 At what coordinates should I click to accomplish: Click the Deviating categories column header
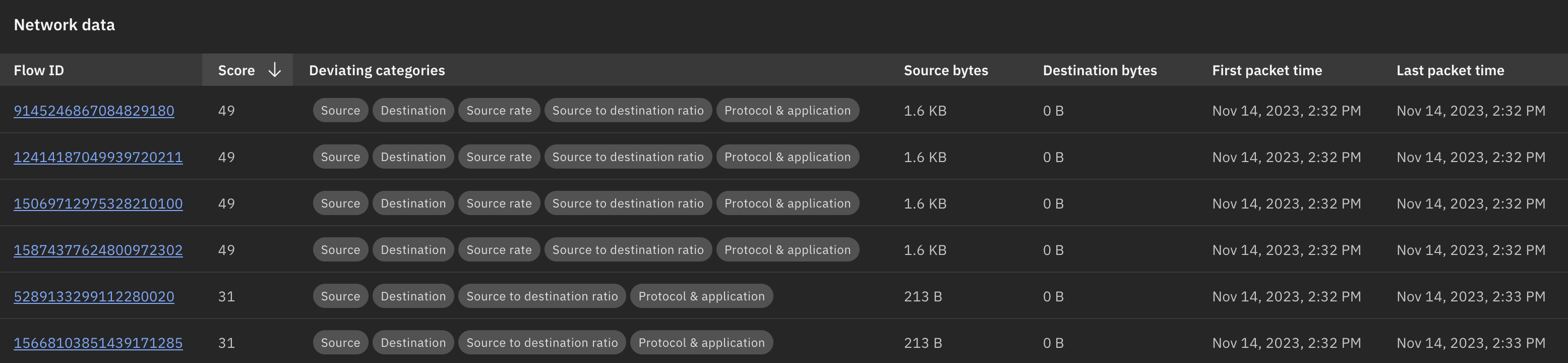pyautogui.click(x=377, y=70)
